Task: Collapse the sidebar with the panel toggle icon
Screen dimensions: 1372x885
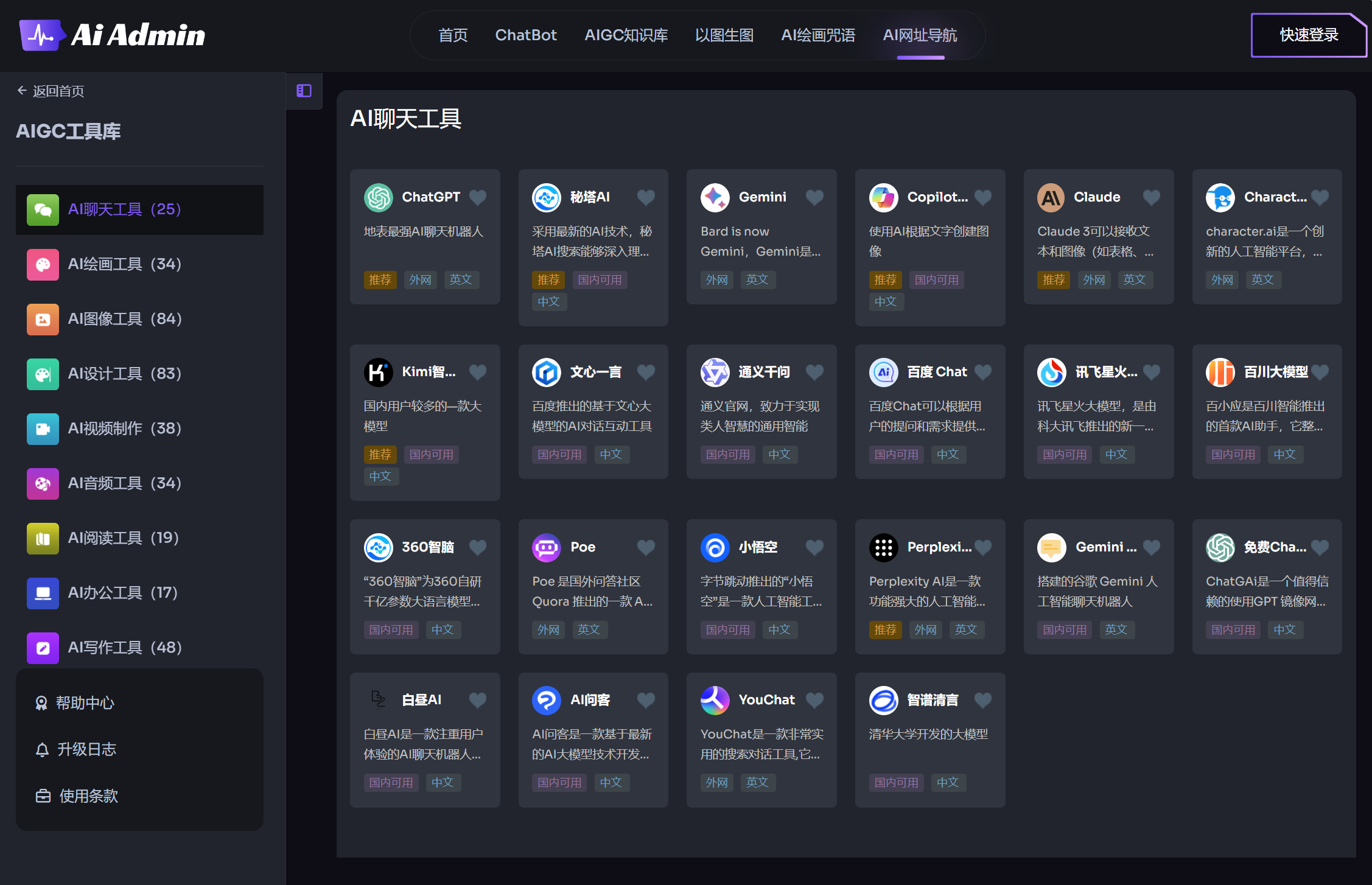Action: (x=304, y=91)
